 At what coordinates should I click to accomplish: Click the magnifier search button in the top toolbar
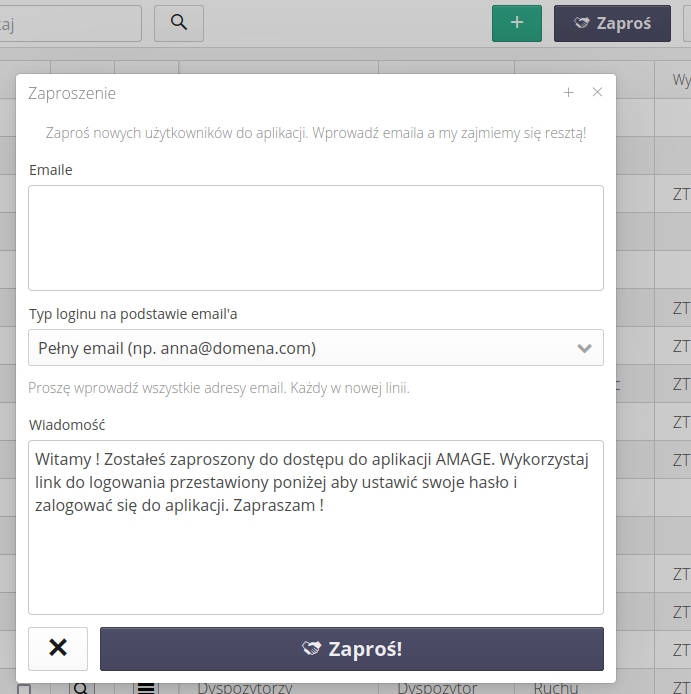coord(179,23)
